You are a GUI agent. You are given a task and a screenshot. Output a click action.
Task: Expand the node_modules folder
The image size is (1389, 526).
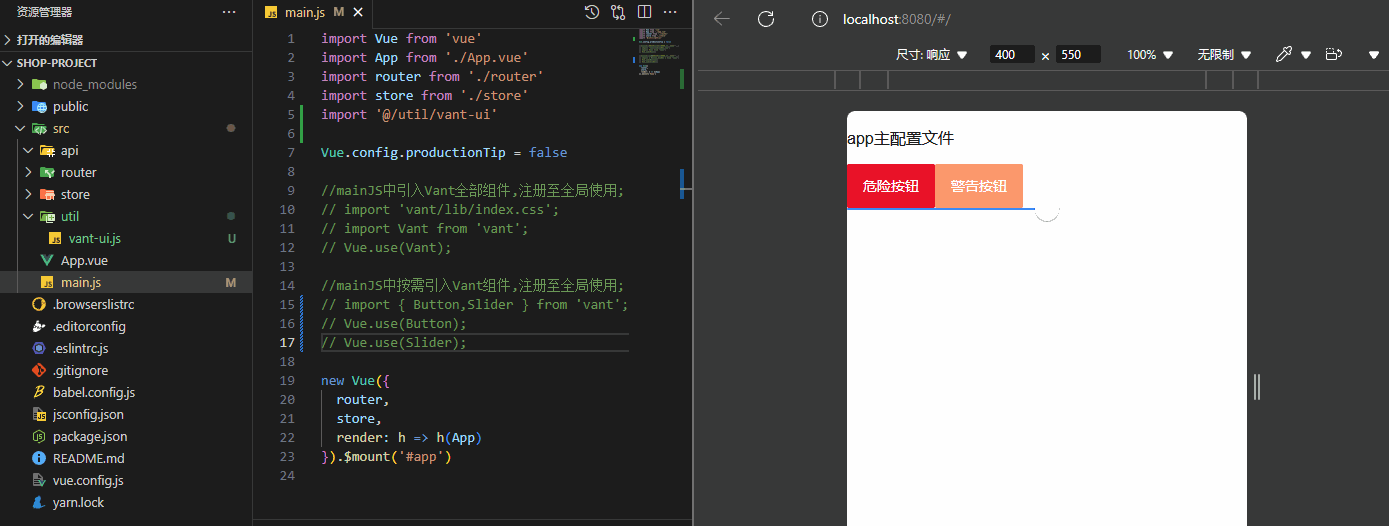click(126, 84)
